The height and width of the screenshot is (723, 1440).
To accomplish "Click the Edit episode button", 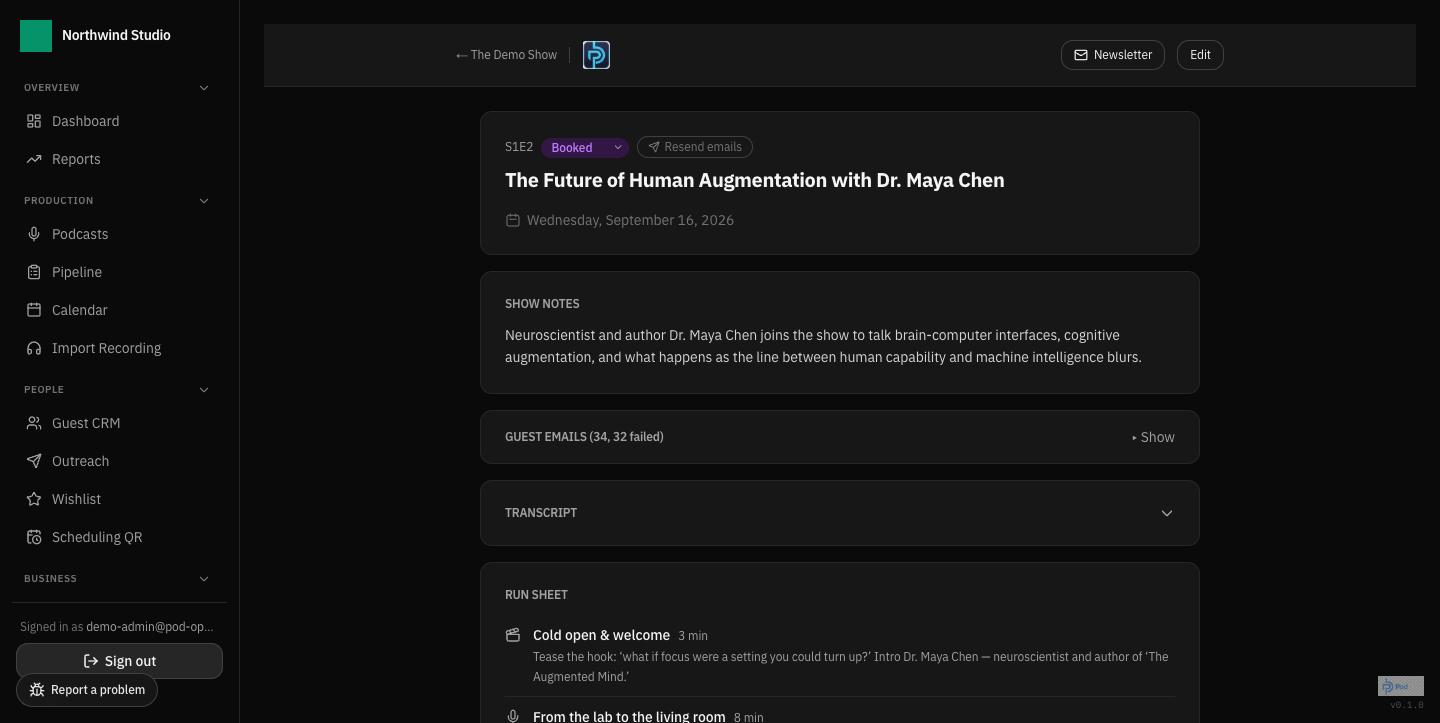I will [1200, 55].
